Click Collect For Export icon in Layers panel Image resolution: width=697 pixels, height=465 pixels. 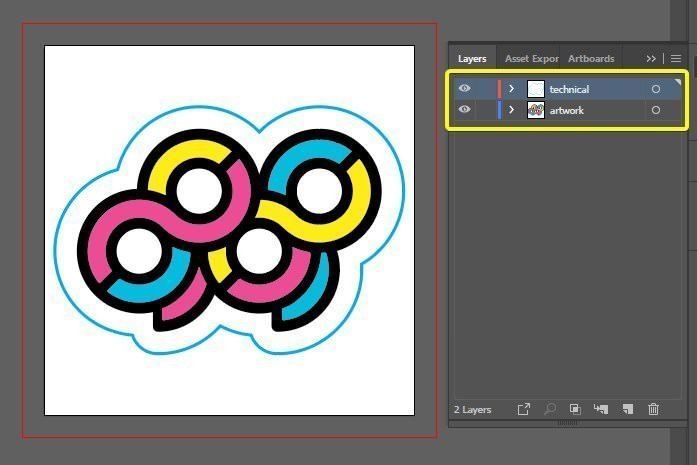(524, 409)
